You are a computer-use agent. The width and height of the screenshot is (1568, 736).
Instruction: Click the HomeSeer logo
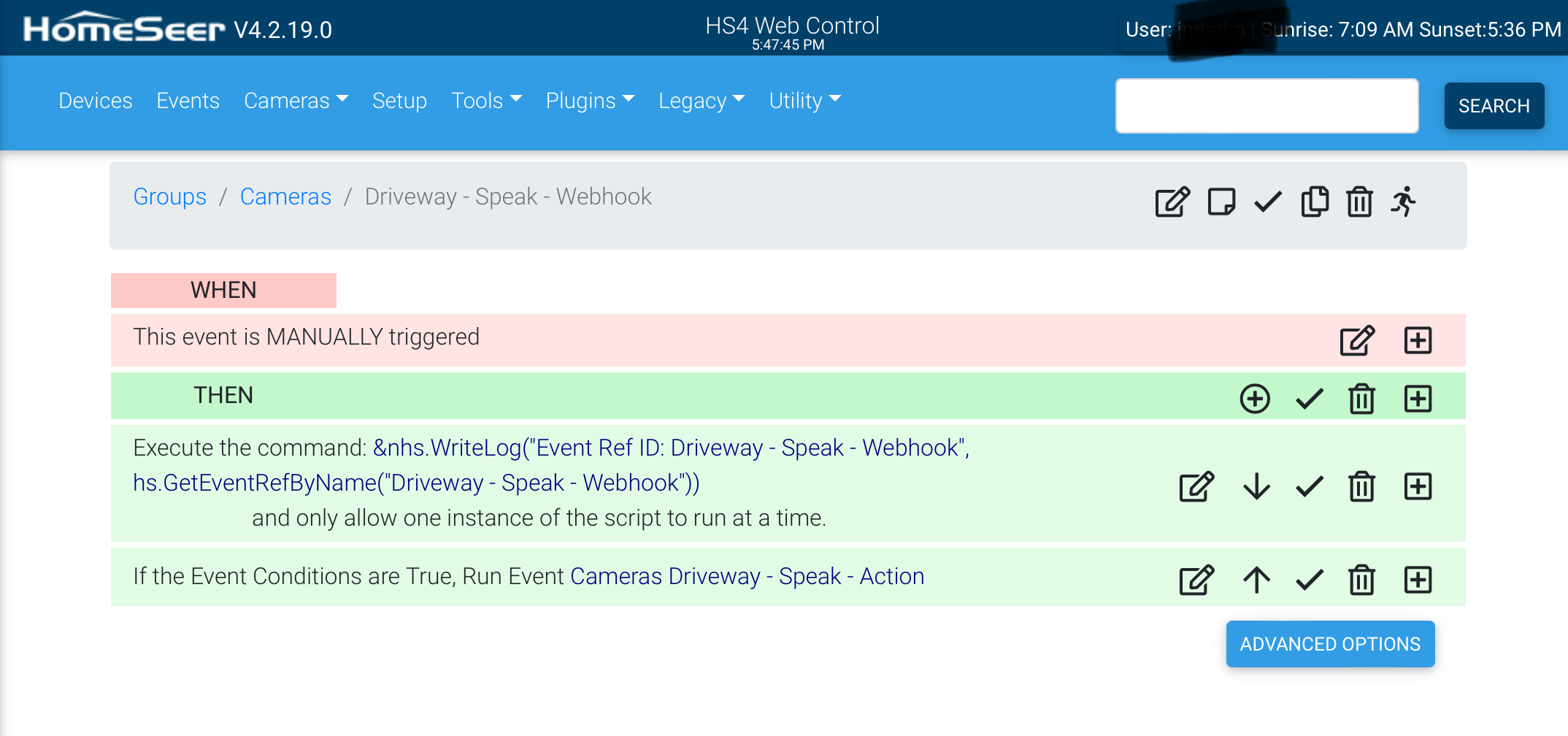(x=124, y=28)
